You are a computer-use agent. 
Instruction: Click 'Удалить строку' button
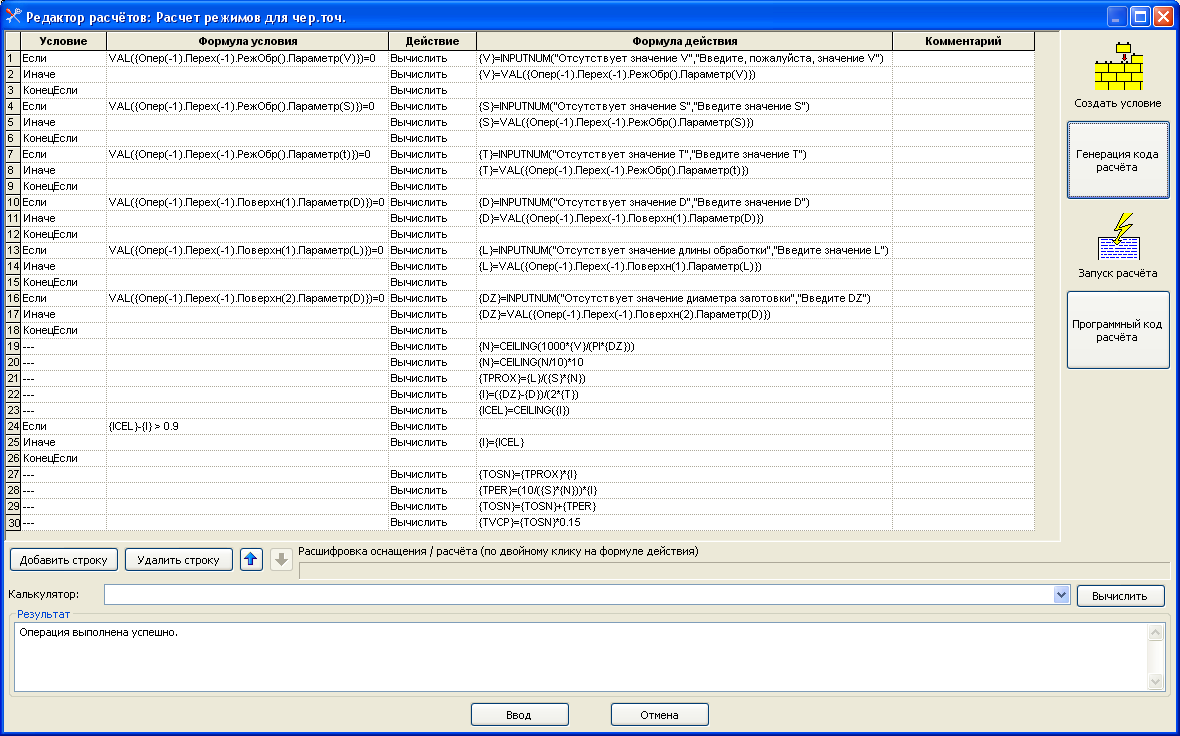click(178, 560)
